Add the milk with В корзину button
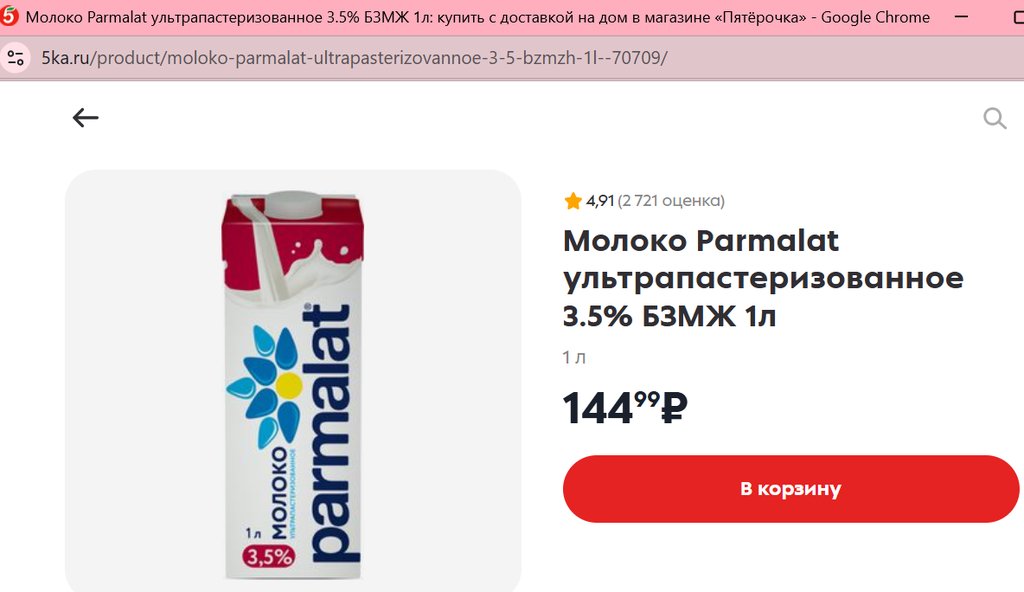The image size is (1024, 592). 791,489
